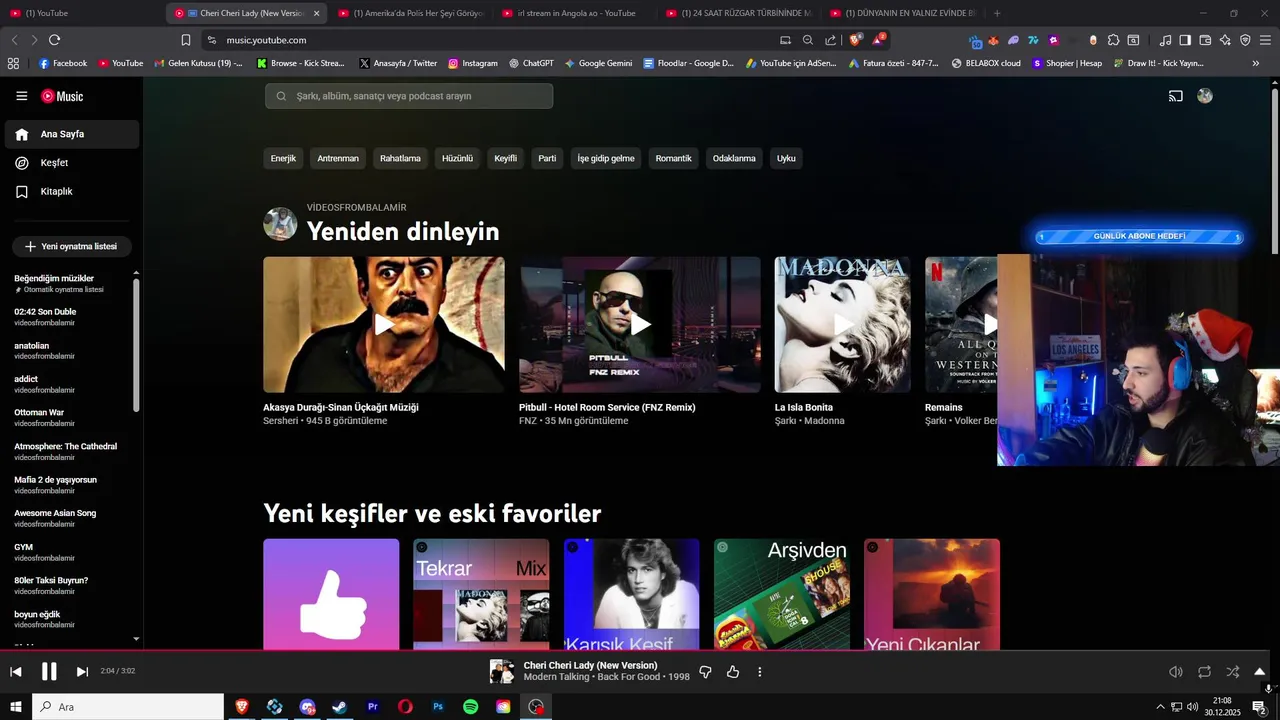Click the YouTube Music logo

(62, 96)
